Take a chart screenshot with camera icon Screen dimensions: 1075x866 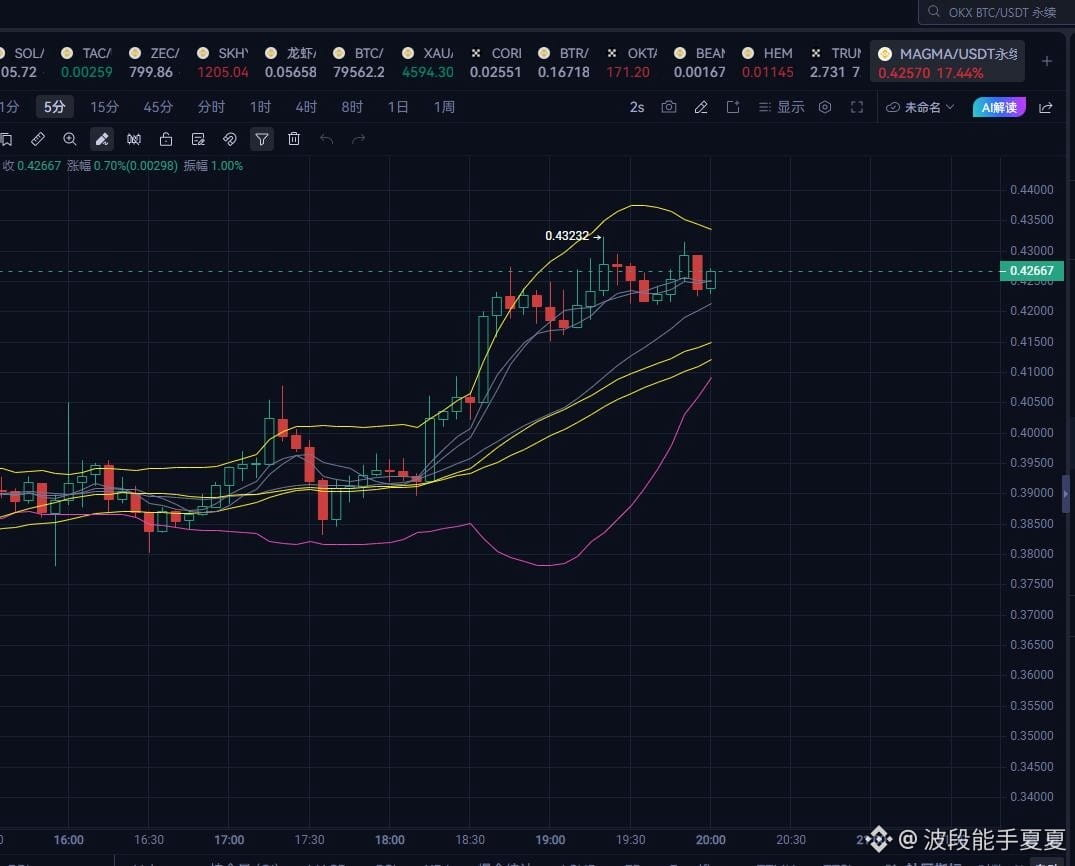[669, 107]
